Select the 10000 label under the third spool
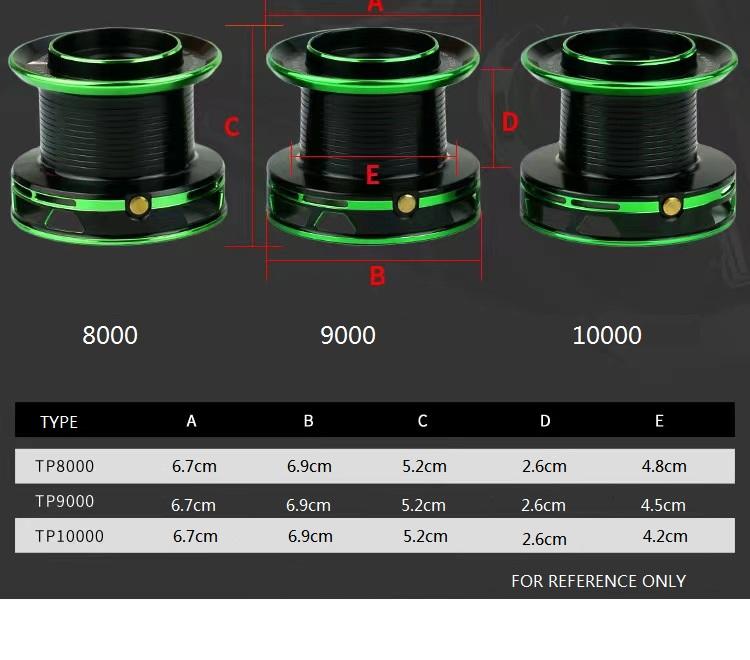This screenshot has width=750, height=660. (607, 335)
